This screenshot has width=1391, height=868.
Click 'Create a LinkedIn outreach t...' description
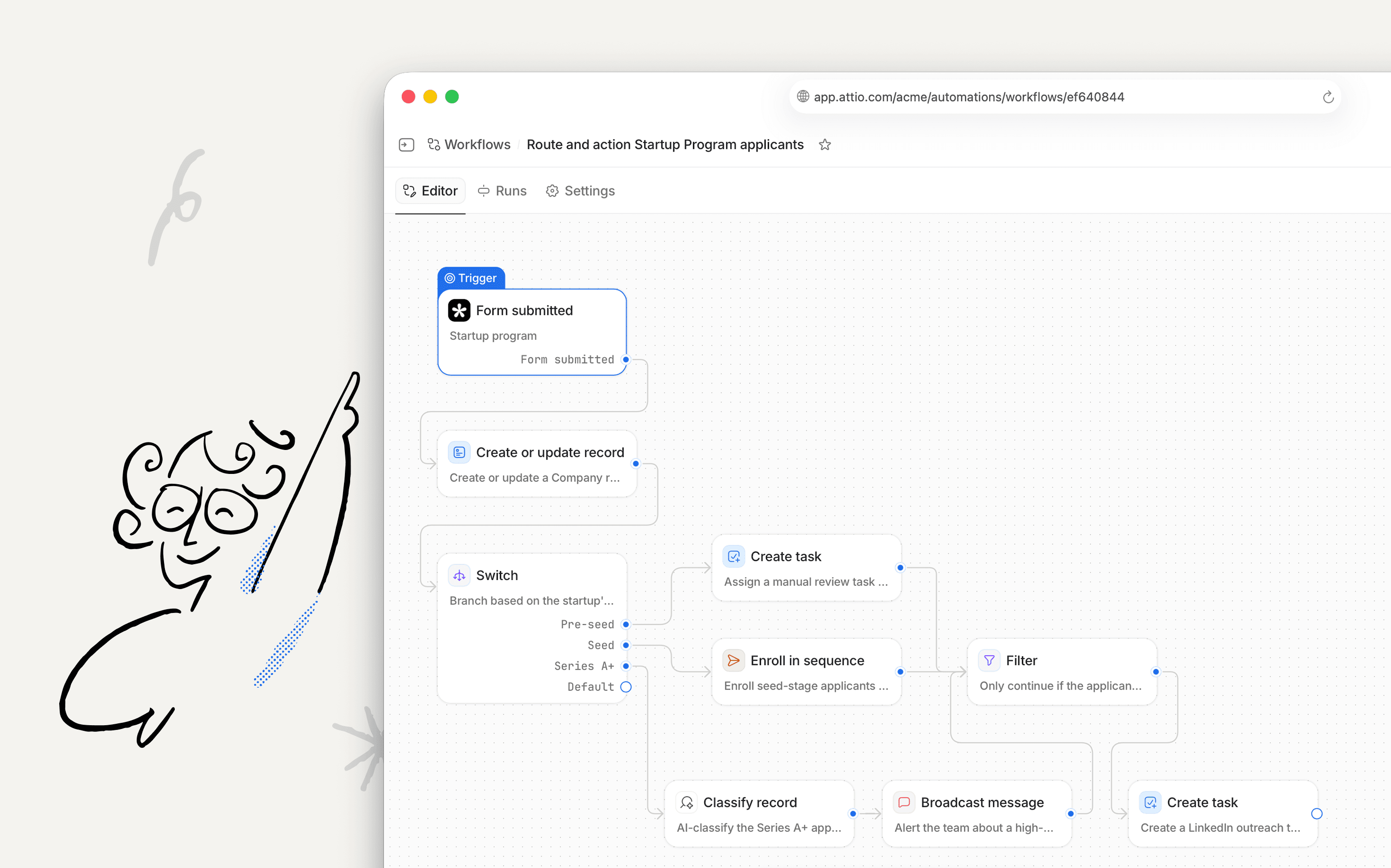pos(1220,827)
